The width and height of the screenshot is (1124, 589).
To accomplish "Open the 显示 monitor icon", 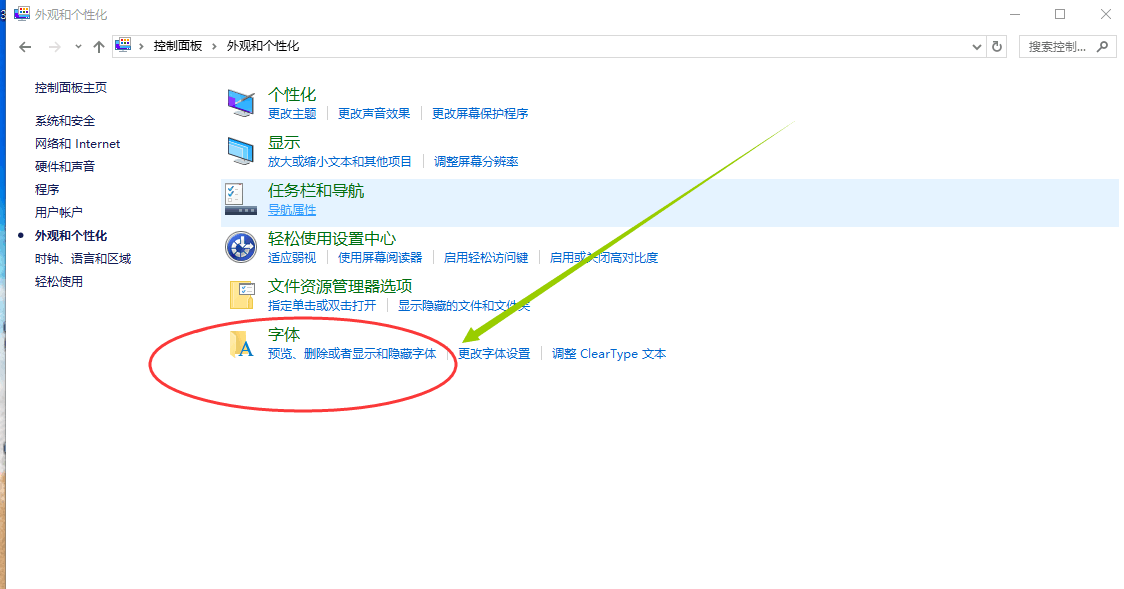I will click(241, 151).
